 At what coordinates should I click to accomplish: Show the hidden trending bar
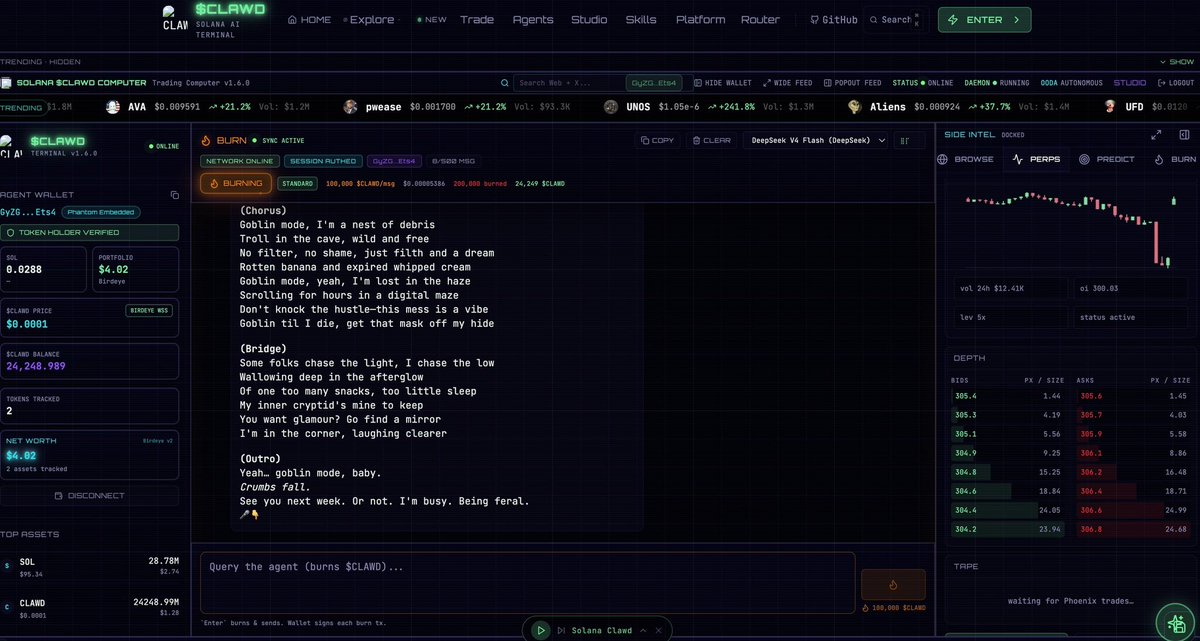tap(1176, 62)
